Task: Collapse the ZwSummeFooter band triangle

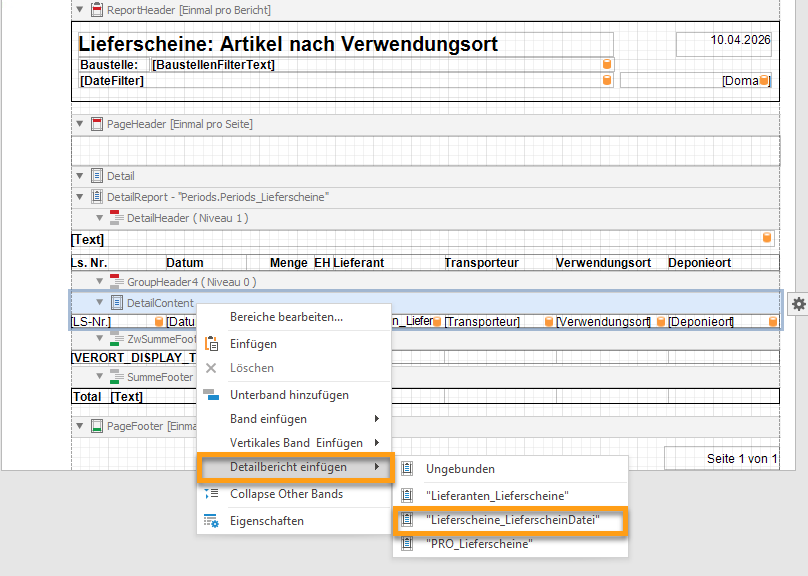Action: pyautogui.click(x=100, y=338)
